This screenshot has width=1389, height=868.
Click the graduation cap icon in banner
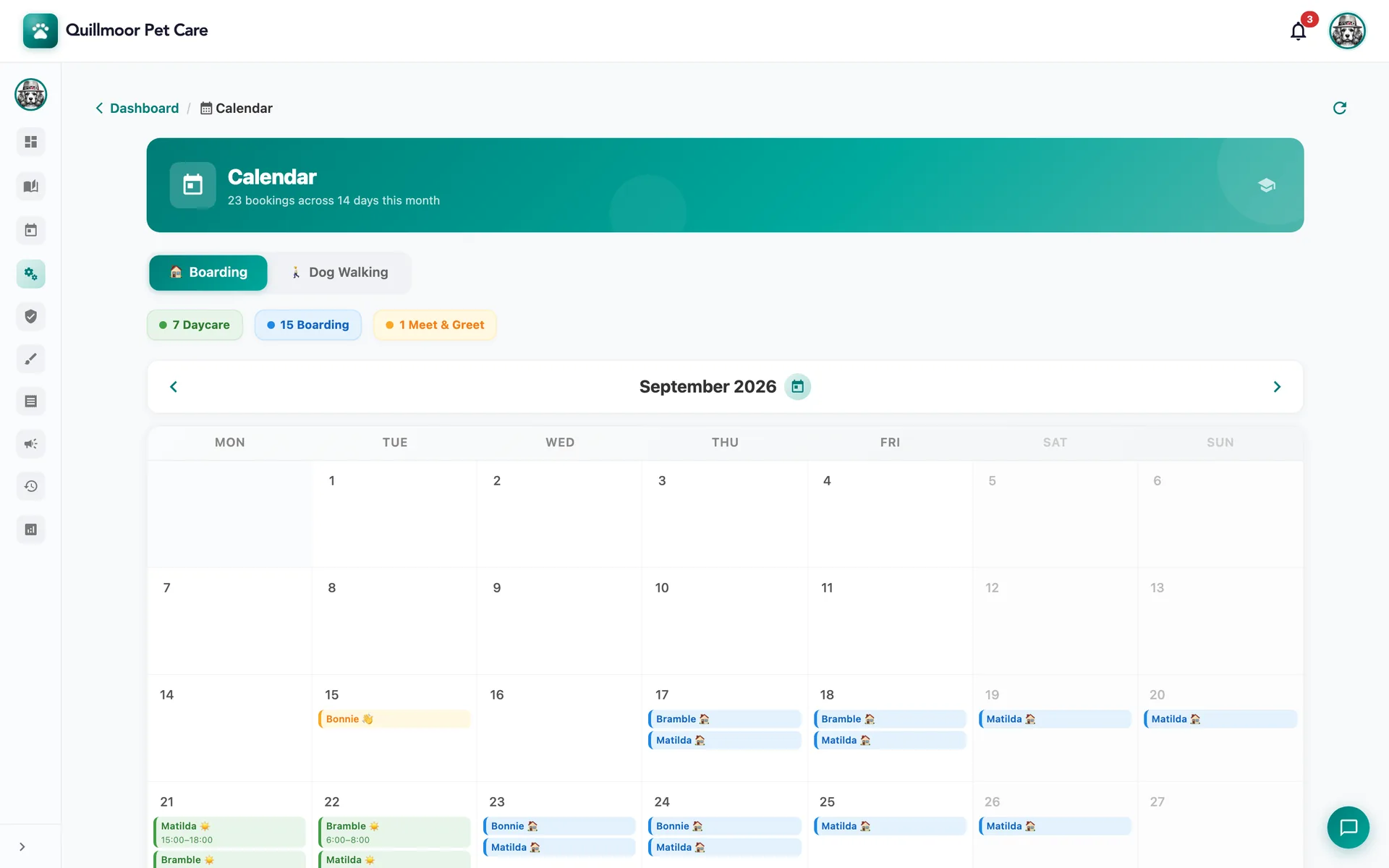[x=1266, y=185]
